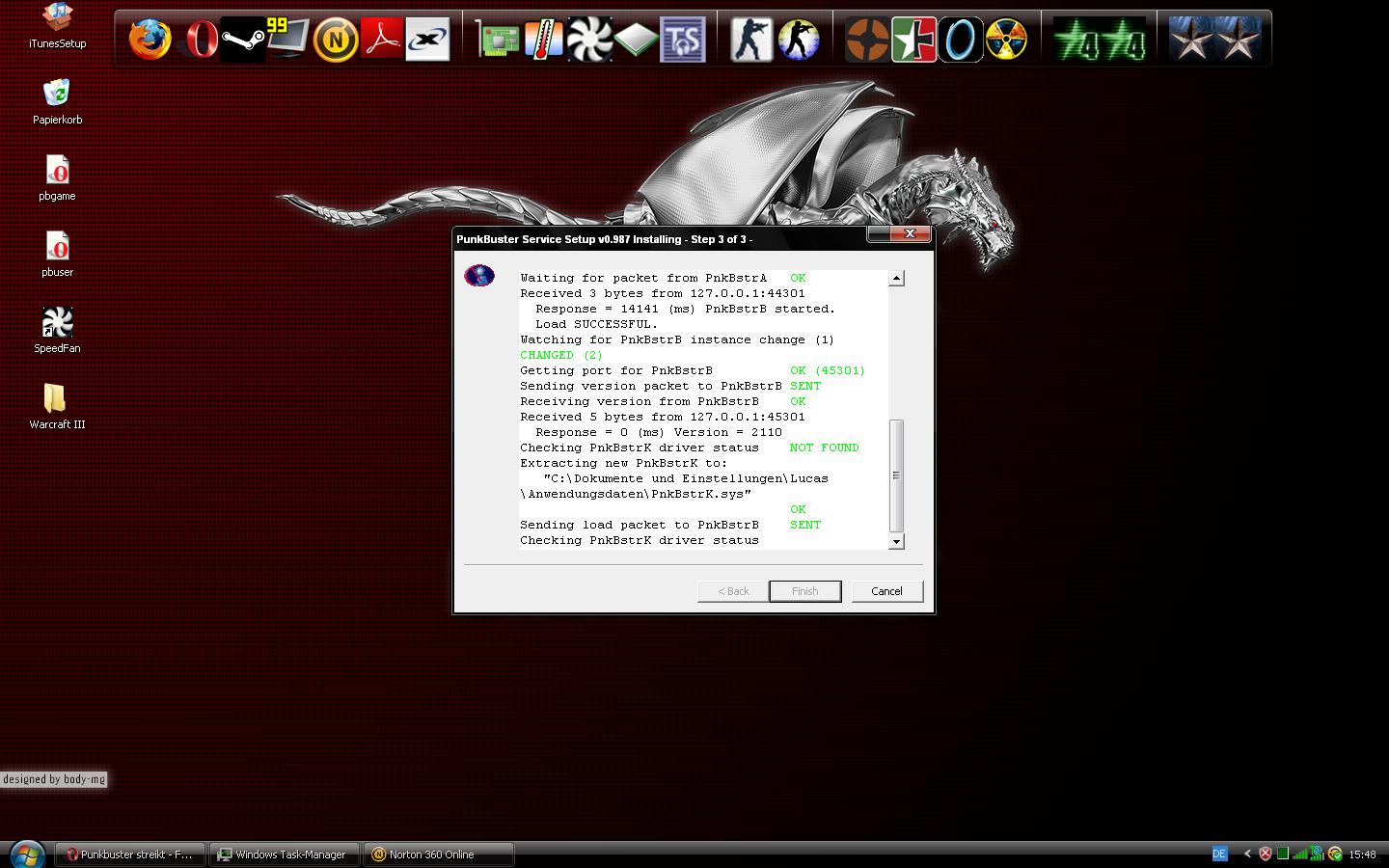Switch to Punkbuster streikt taskbar window
The image size is (1389, 868).
(x=129, y=854)
